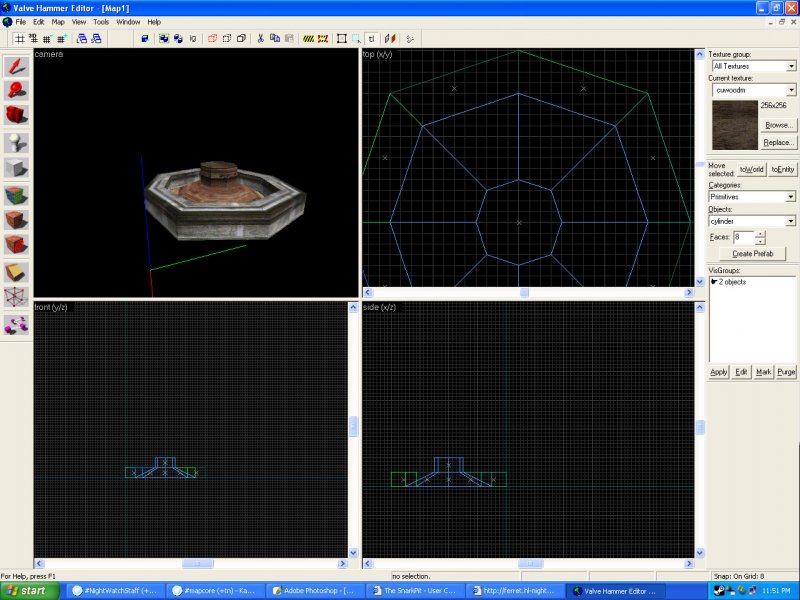Click the scissors Cut icon in toolbar
This screenshot has height=600, width=800.
point(260,39)
